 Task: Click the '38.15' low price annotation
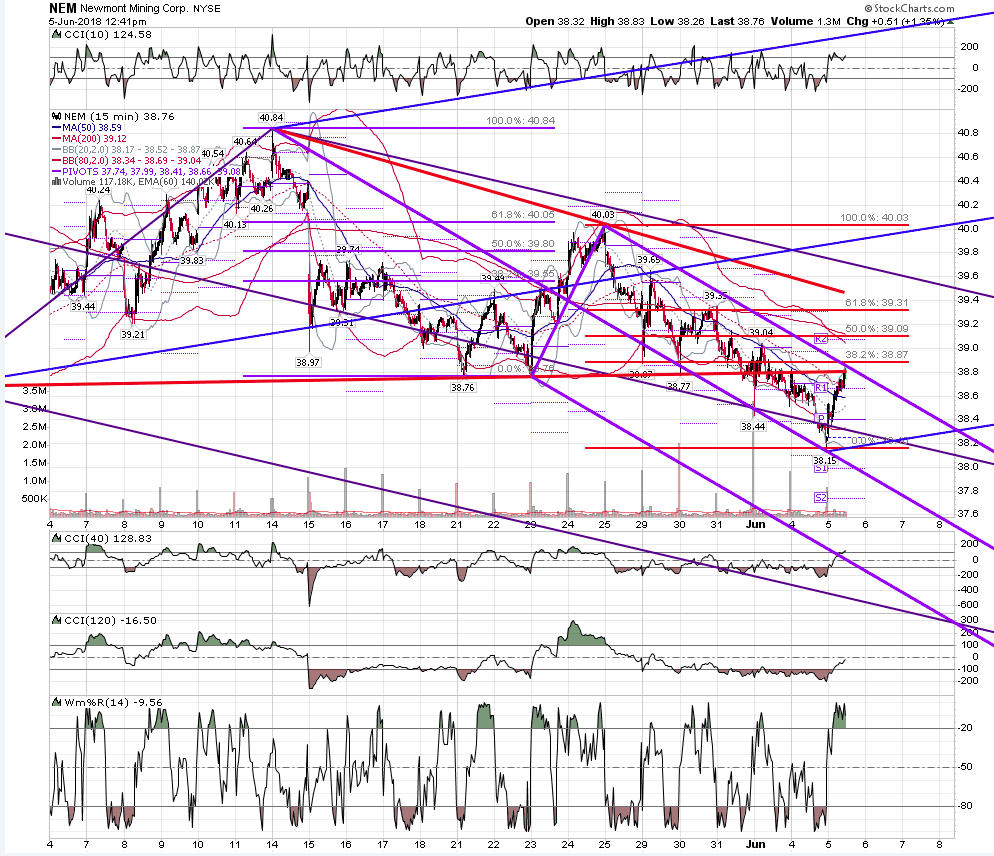click(825, 460)
